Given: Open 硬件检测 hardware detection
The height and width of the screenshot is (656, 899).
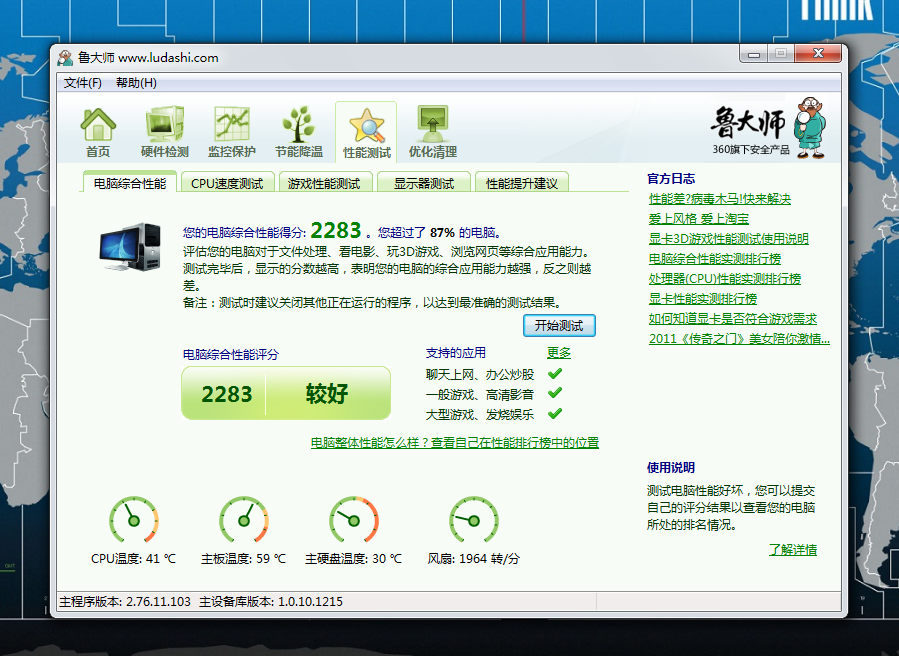Looking at the screenshot, I should (x=165, y=132).
